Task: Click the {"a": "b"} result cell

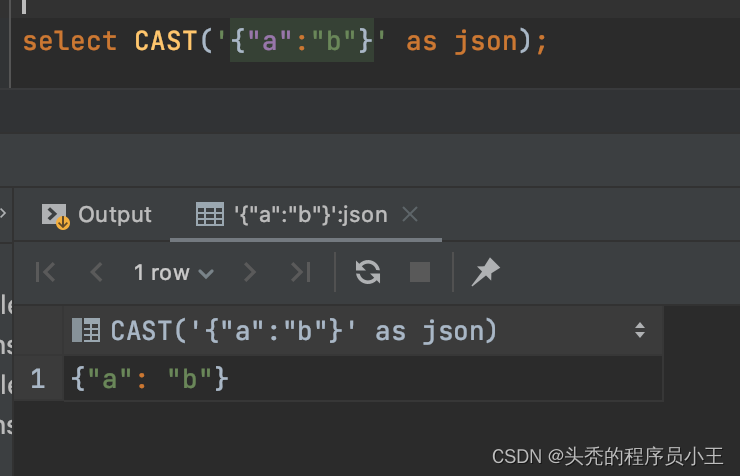Action: tap(152, 379)
